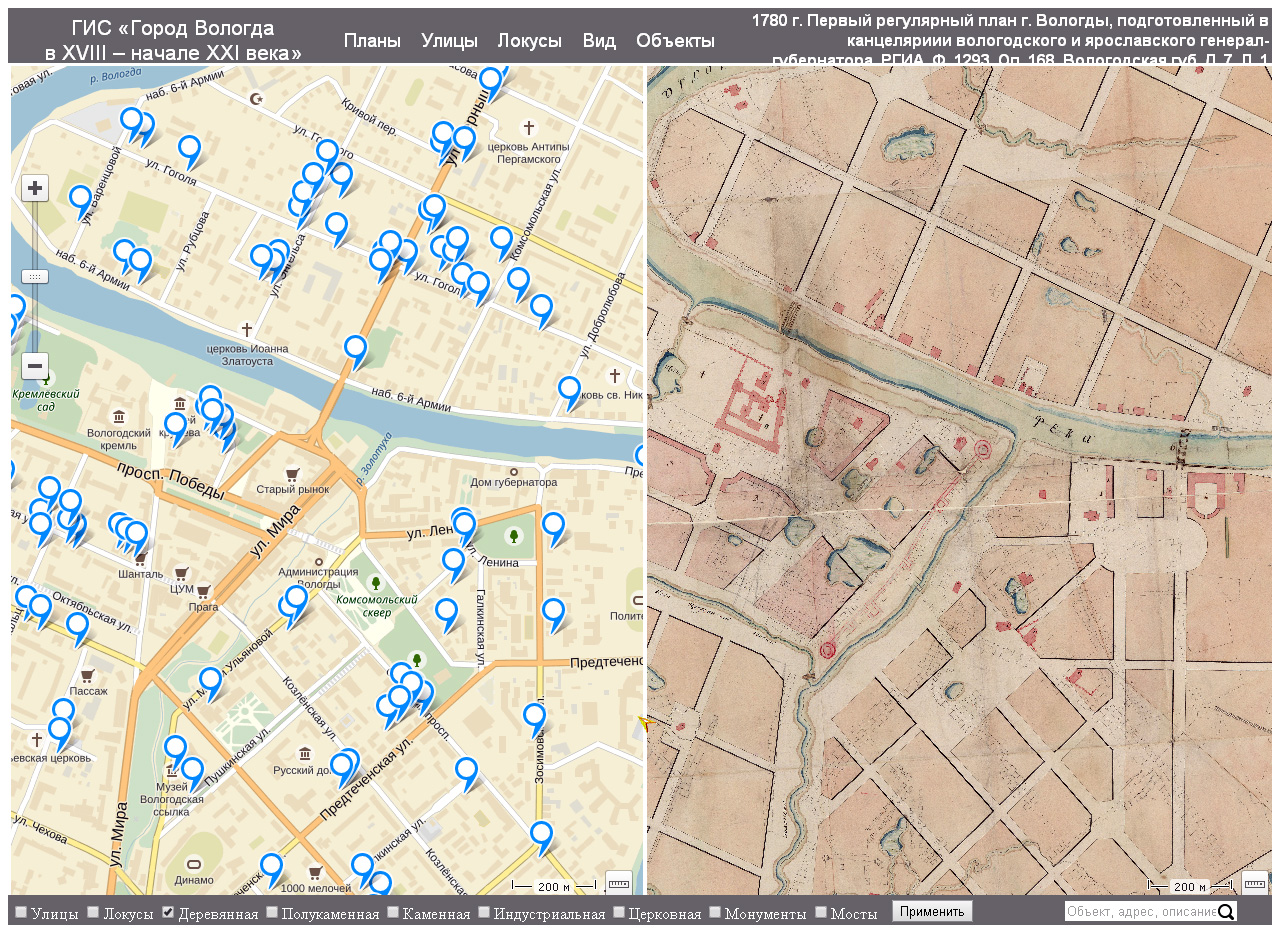Uncheck the Деревянная layer checkbox
1280x933 pixels.
(169, 912)
